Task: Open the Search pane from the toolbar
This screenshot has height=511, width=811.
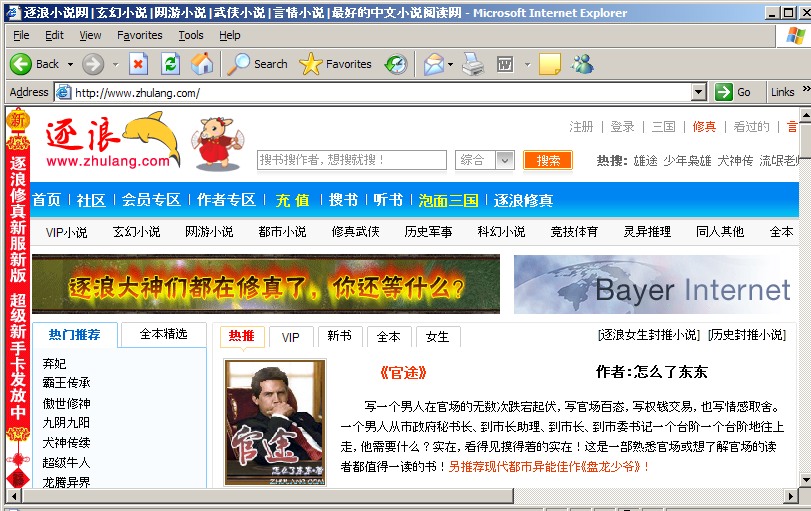Action: [257, 64]
